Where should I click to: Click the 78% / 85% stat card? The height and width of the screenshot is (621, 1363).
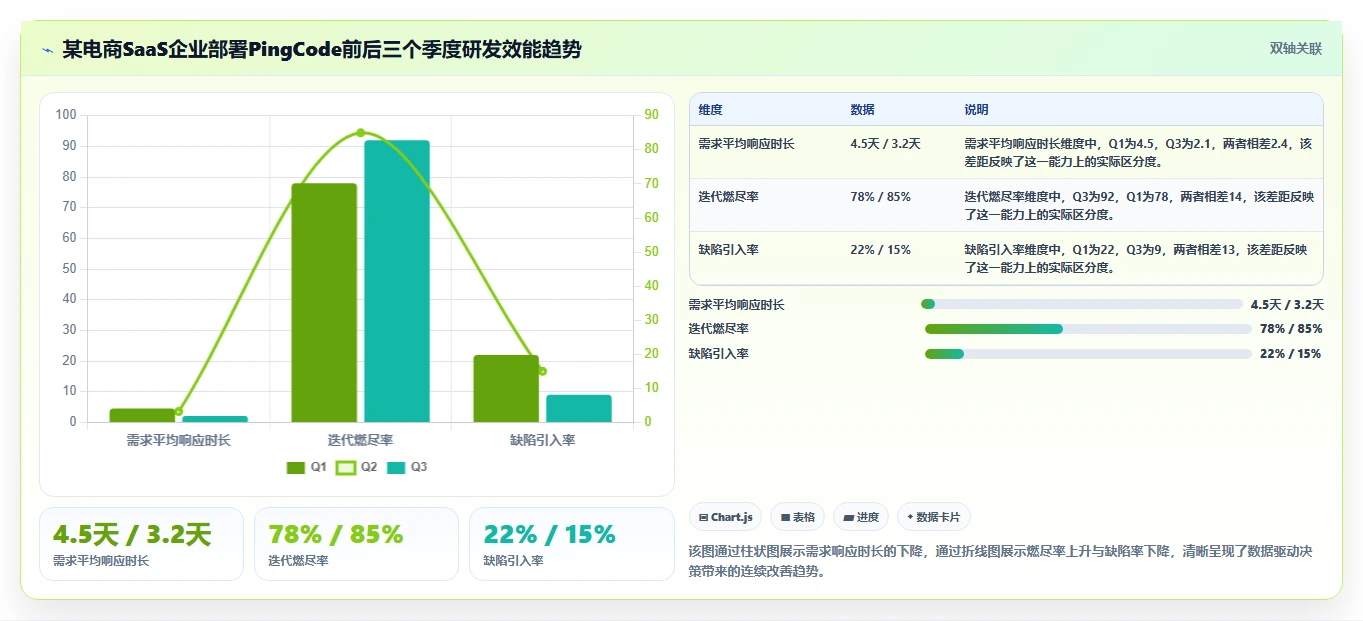click(356, 544)
